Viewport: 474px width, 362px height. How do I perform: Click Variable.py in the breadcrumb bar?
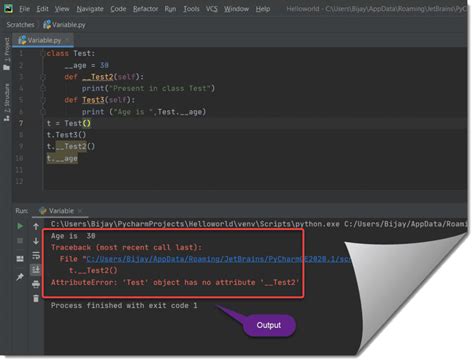(69, 25)
